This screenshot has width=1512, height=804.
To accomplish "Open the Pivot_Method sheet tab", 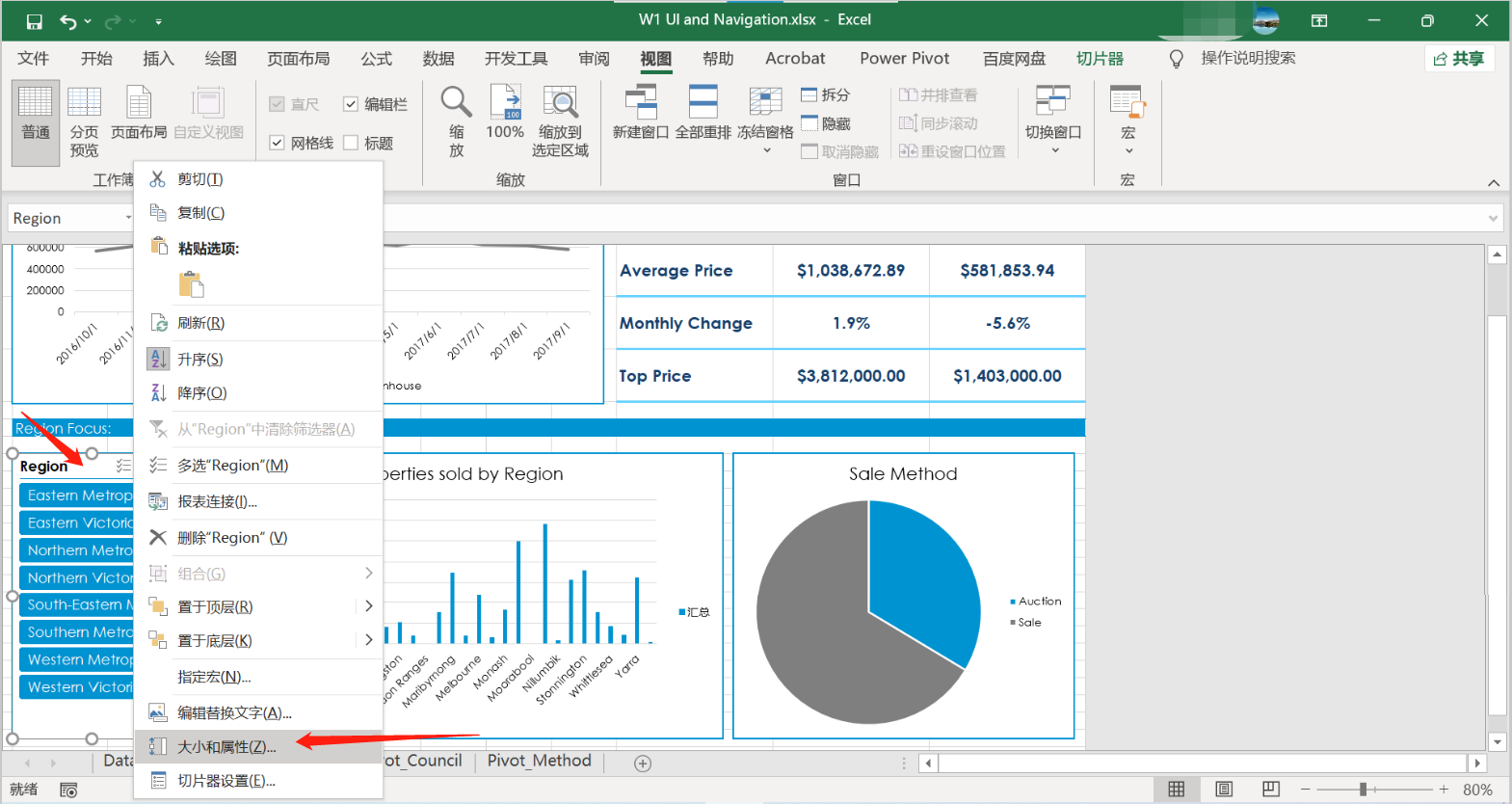I will pos(539,761).
